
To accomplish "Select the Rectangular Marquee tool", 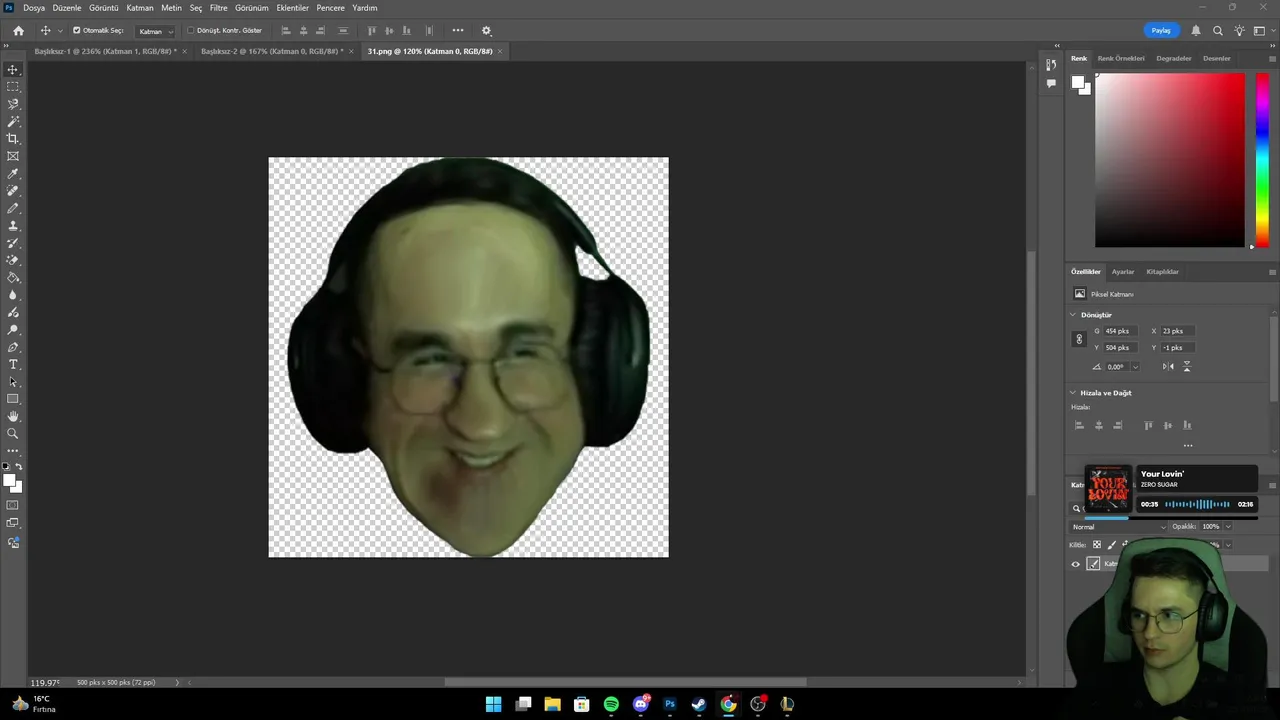I will pos(13,86).
